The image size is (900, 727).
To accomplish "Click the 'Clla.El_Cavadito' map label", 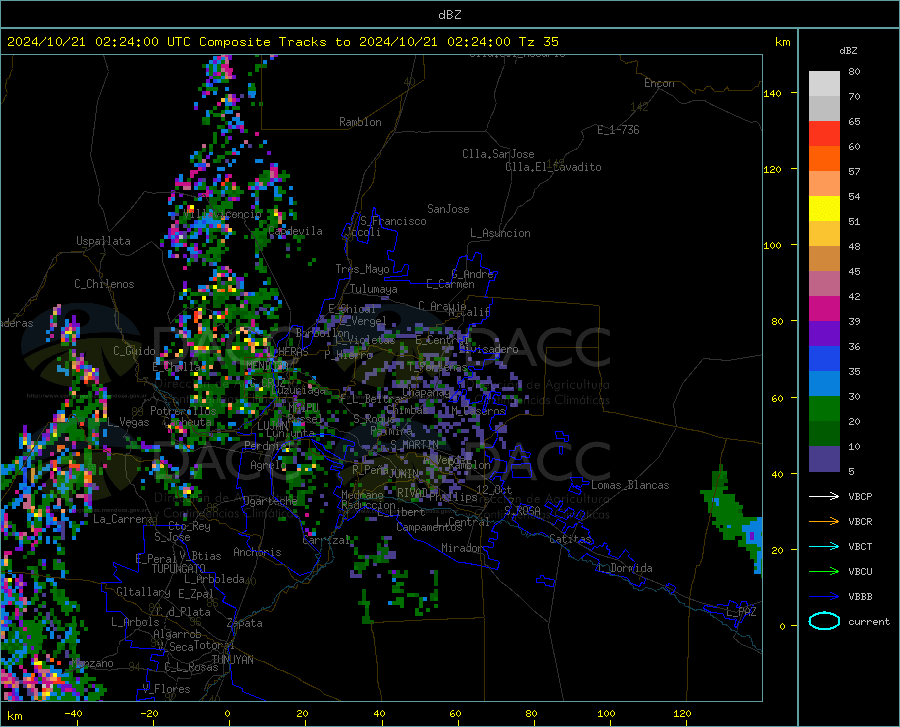I will coord(553,167).
